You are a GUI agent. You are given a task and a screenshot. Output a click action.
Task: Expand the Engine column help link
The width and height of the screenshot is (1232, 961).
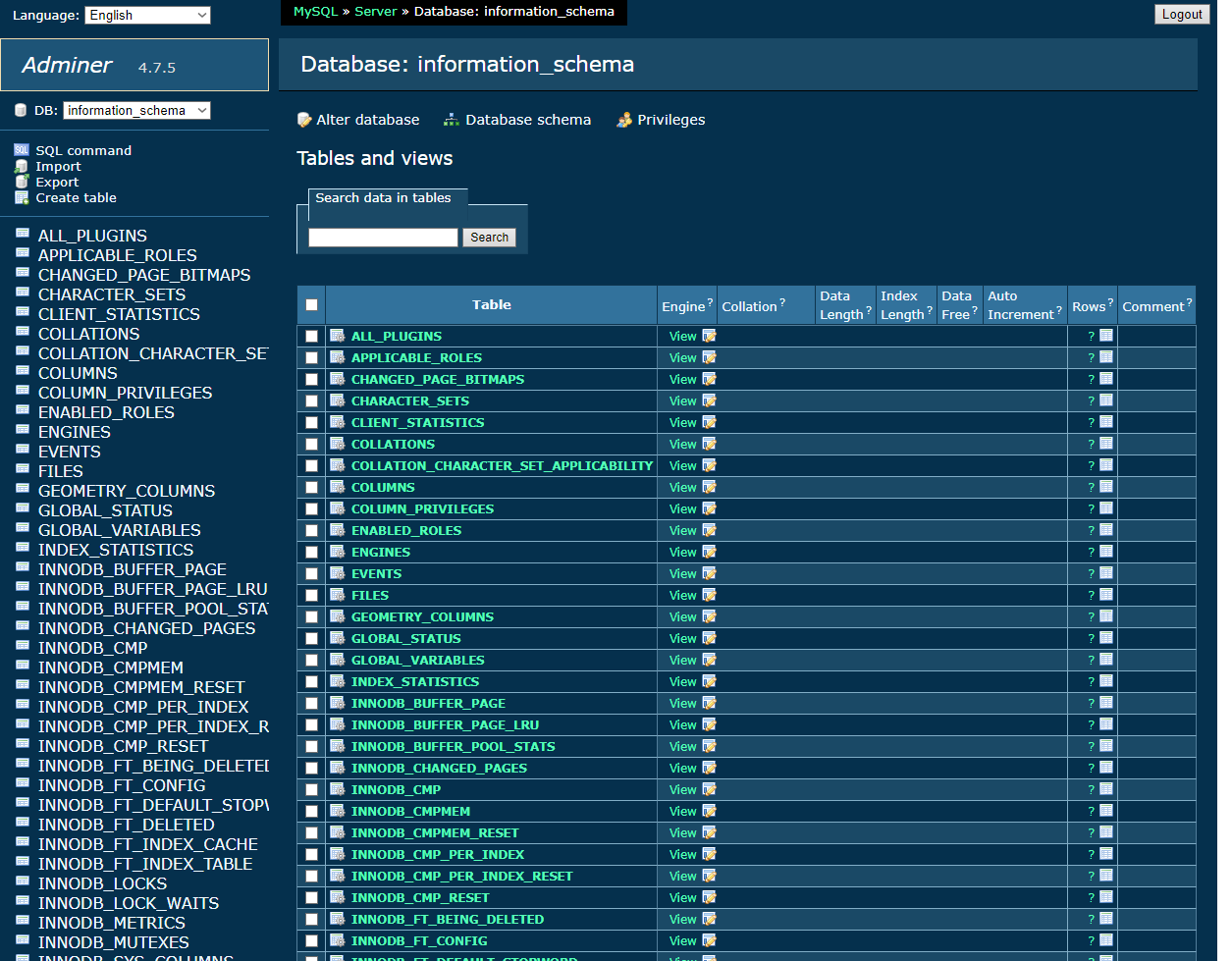(710, 300)
